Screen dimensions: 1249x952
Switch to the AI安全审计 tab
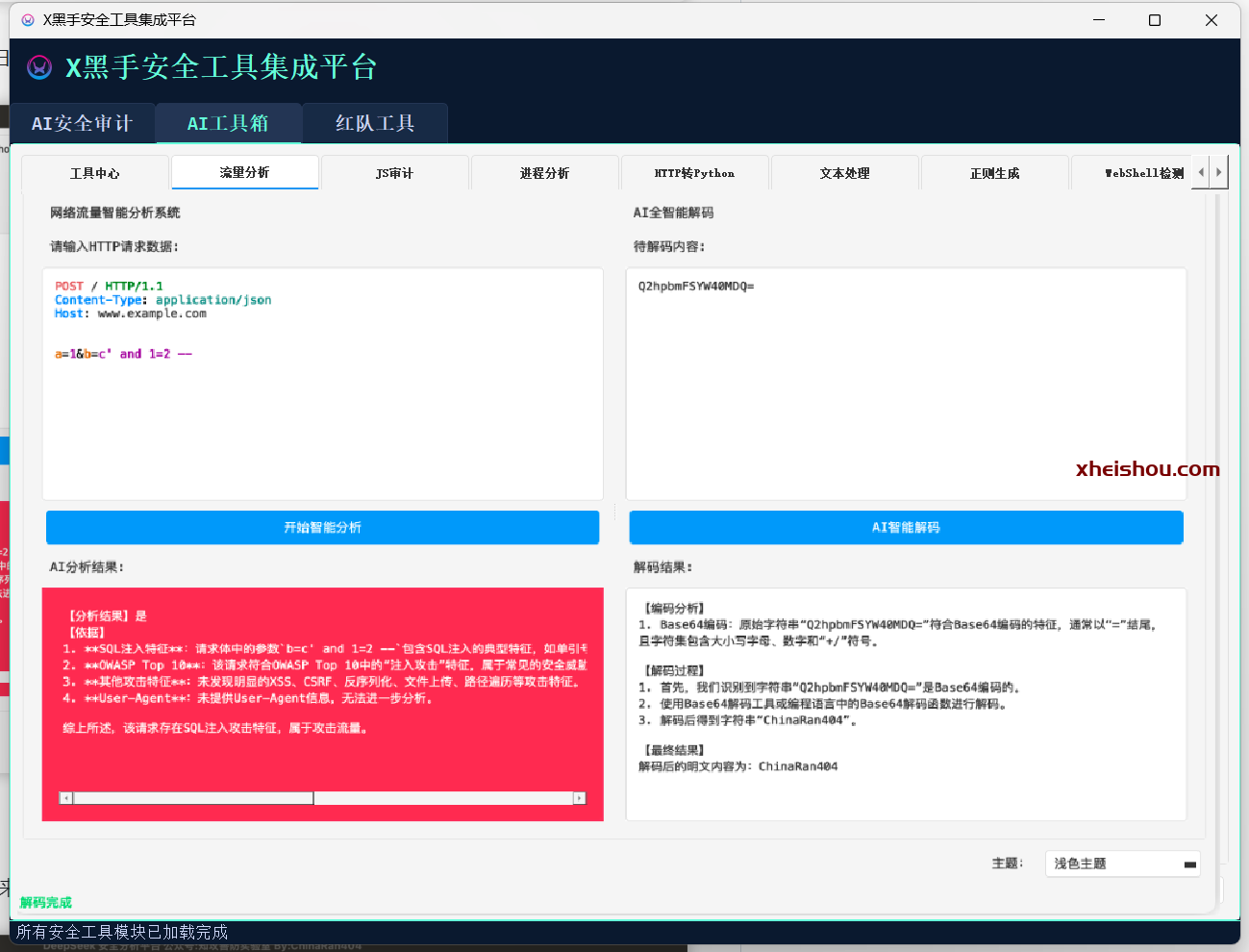click(82, 123)
